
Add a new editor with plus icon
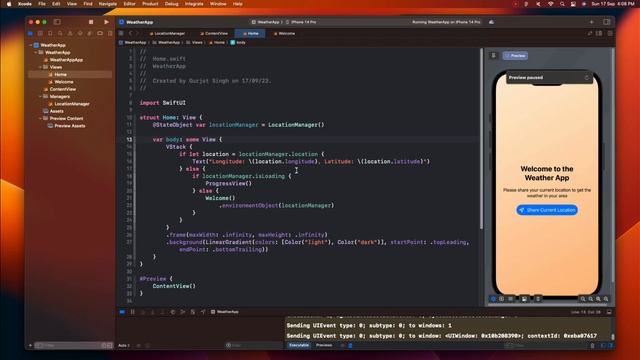coord(591,22)
